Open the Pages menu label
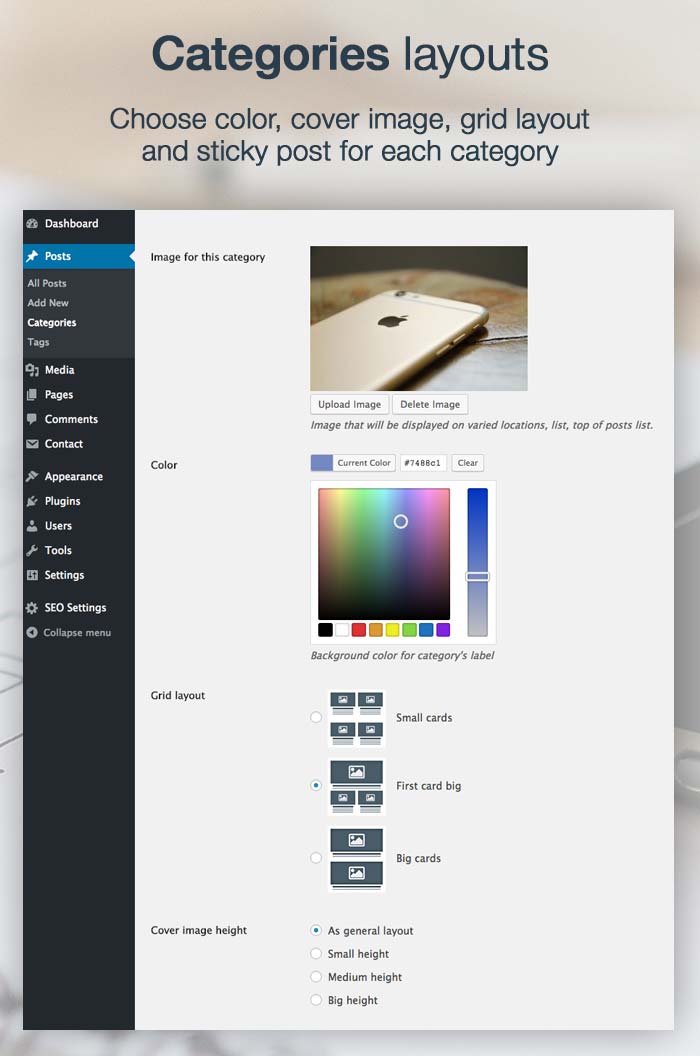Viewport: 700px width, 1056px height. 59,395
